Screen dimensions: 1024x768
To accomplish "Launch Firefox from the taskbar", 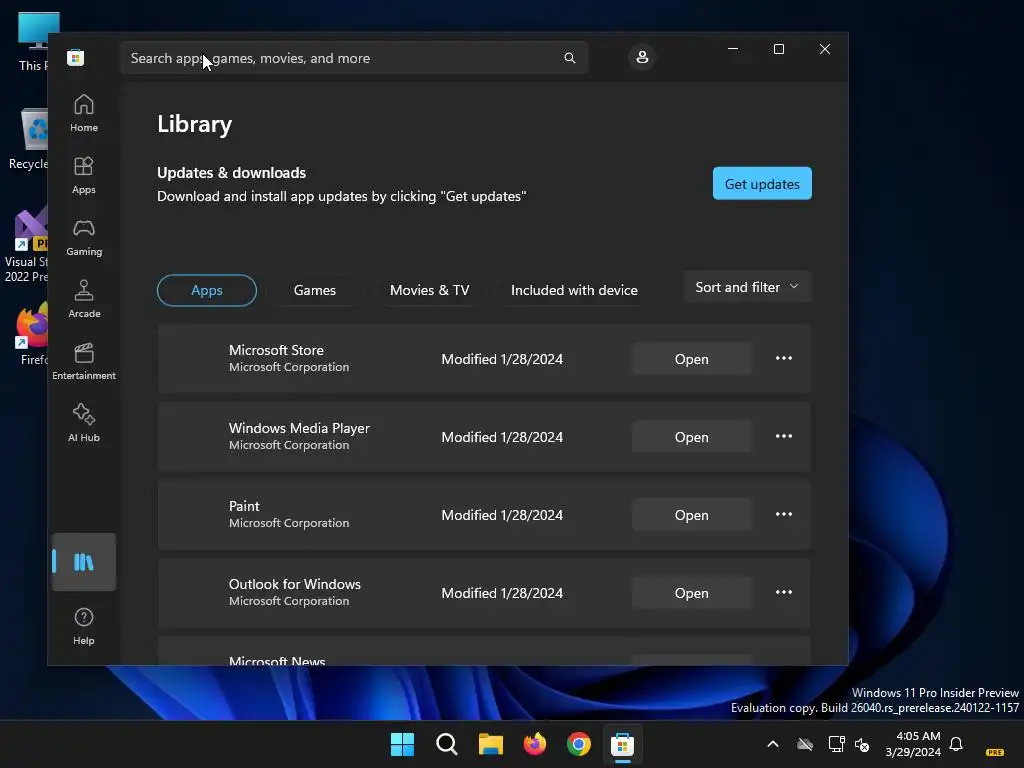I will [x=535, y=744].
